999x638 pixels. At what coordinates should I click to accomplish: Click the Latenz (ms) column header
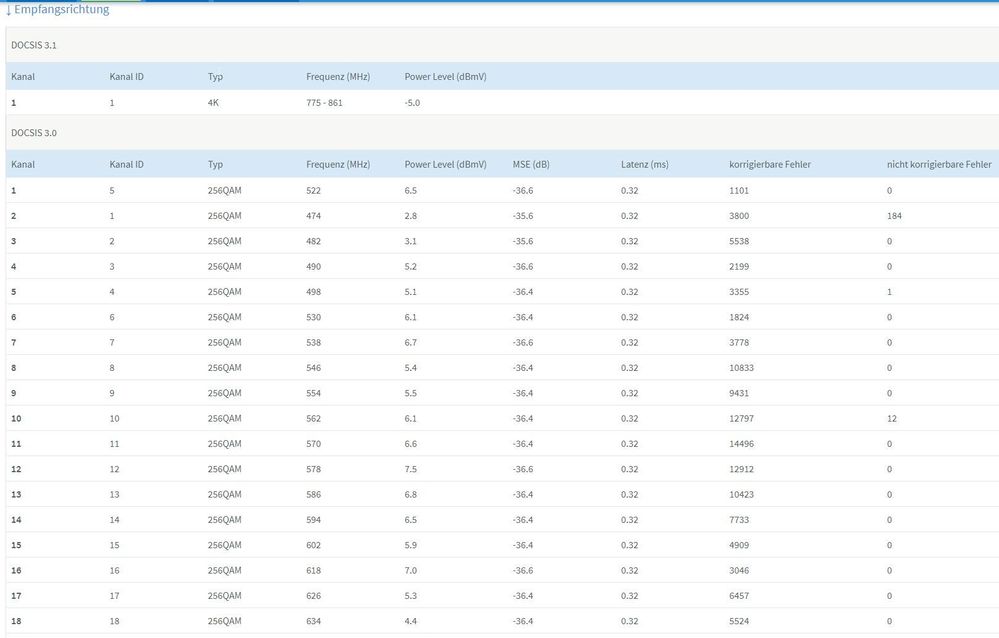pos(644,164)
